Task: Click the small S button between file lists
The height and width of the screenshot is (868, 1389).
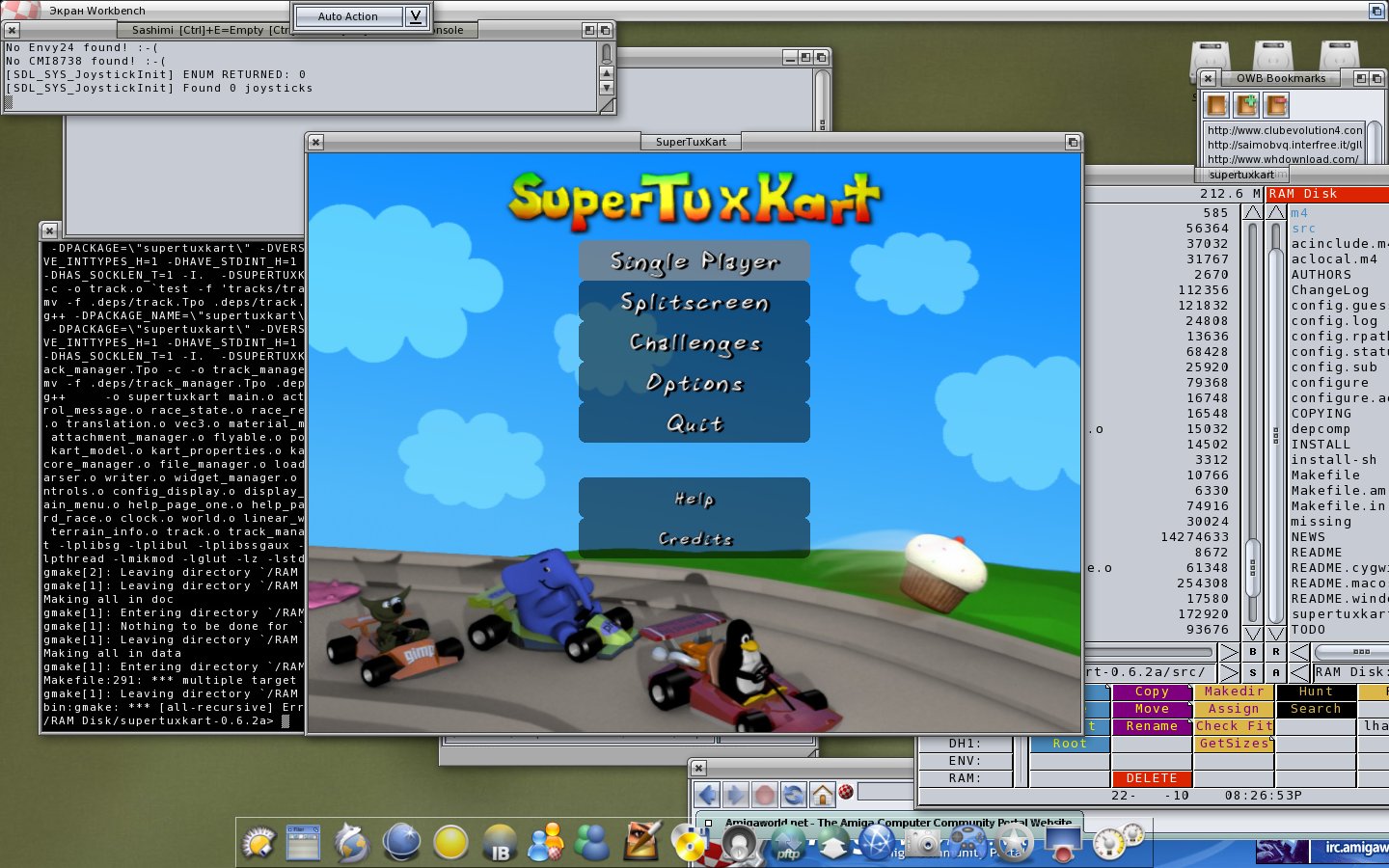Action: [x=1253, y=672]
